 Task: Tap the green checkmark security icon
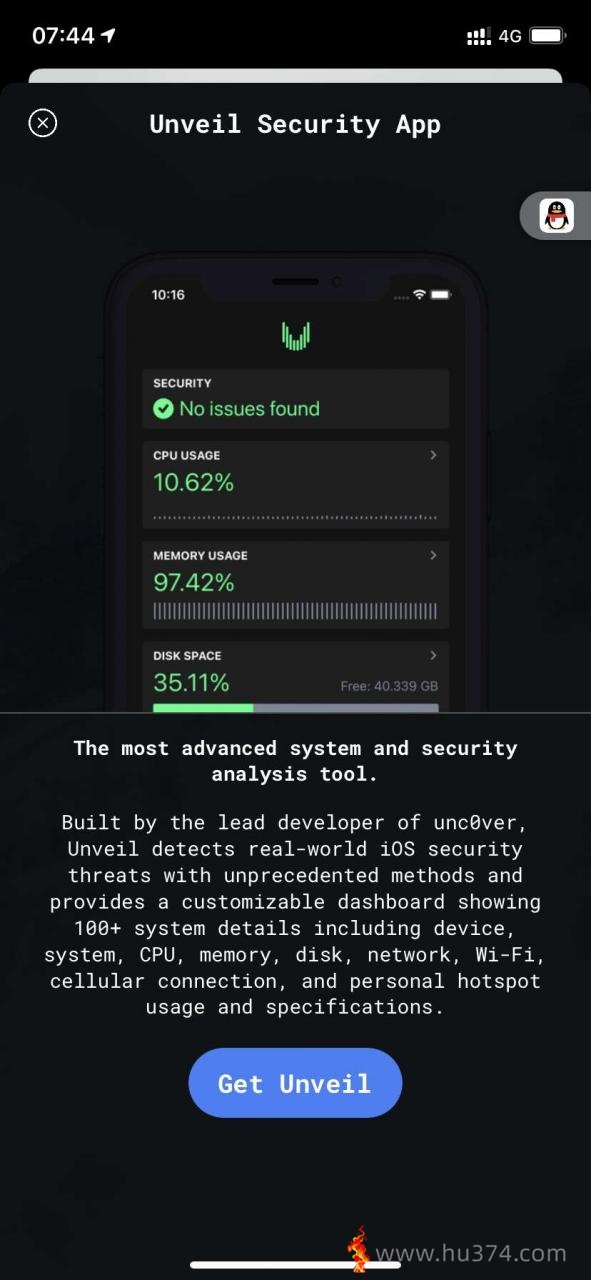pyautogui.click(x=163, y=408)
